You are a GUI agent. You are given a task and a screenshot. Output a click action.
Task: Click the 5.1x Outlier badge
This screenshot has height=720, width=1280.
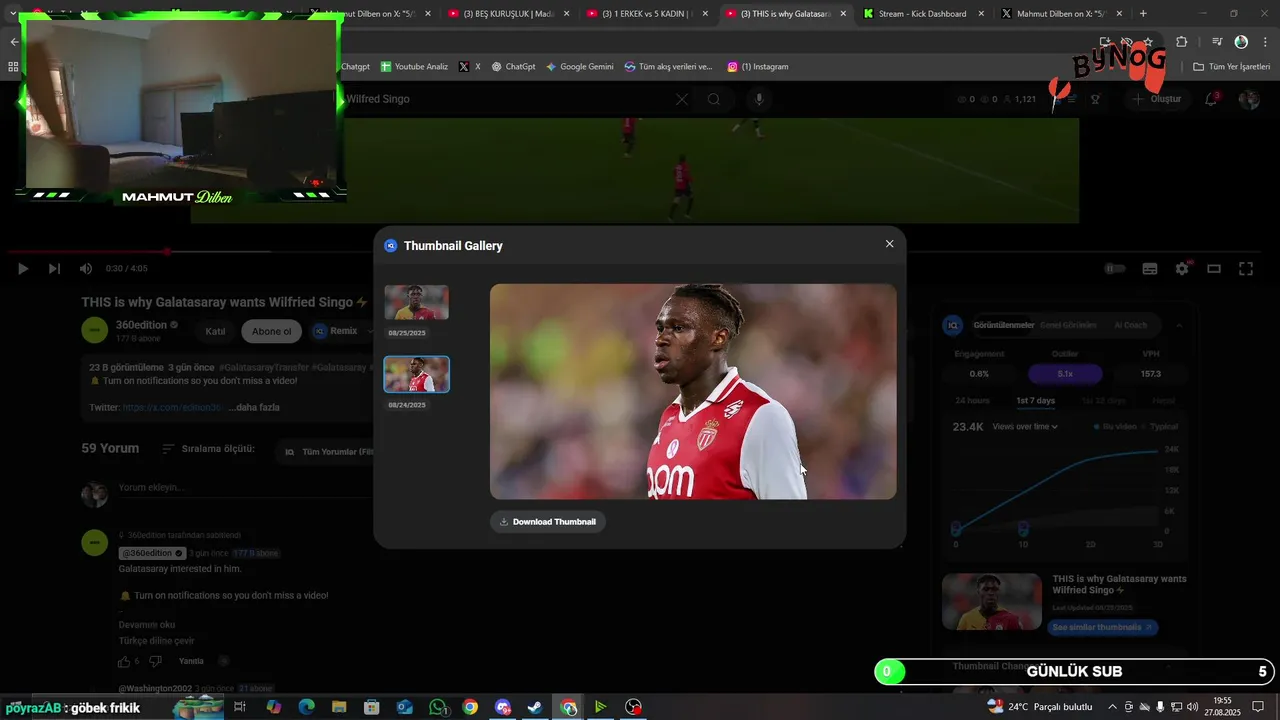[1065, 374]
